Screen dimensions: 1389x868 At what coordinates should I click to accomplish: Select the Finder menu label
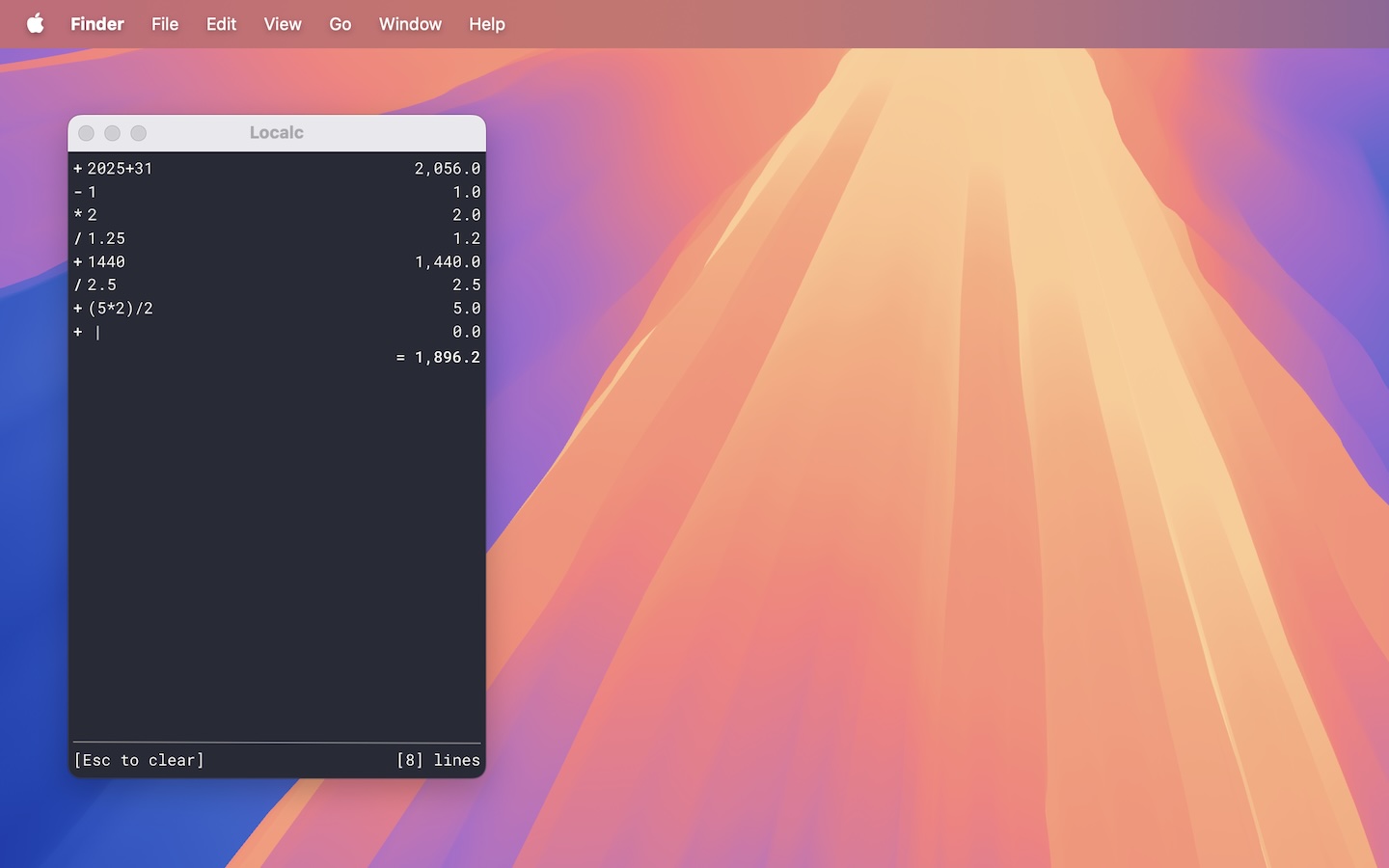click(x=96, y=24)
